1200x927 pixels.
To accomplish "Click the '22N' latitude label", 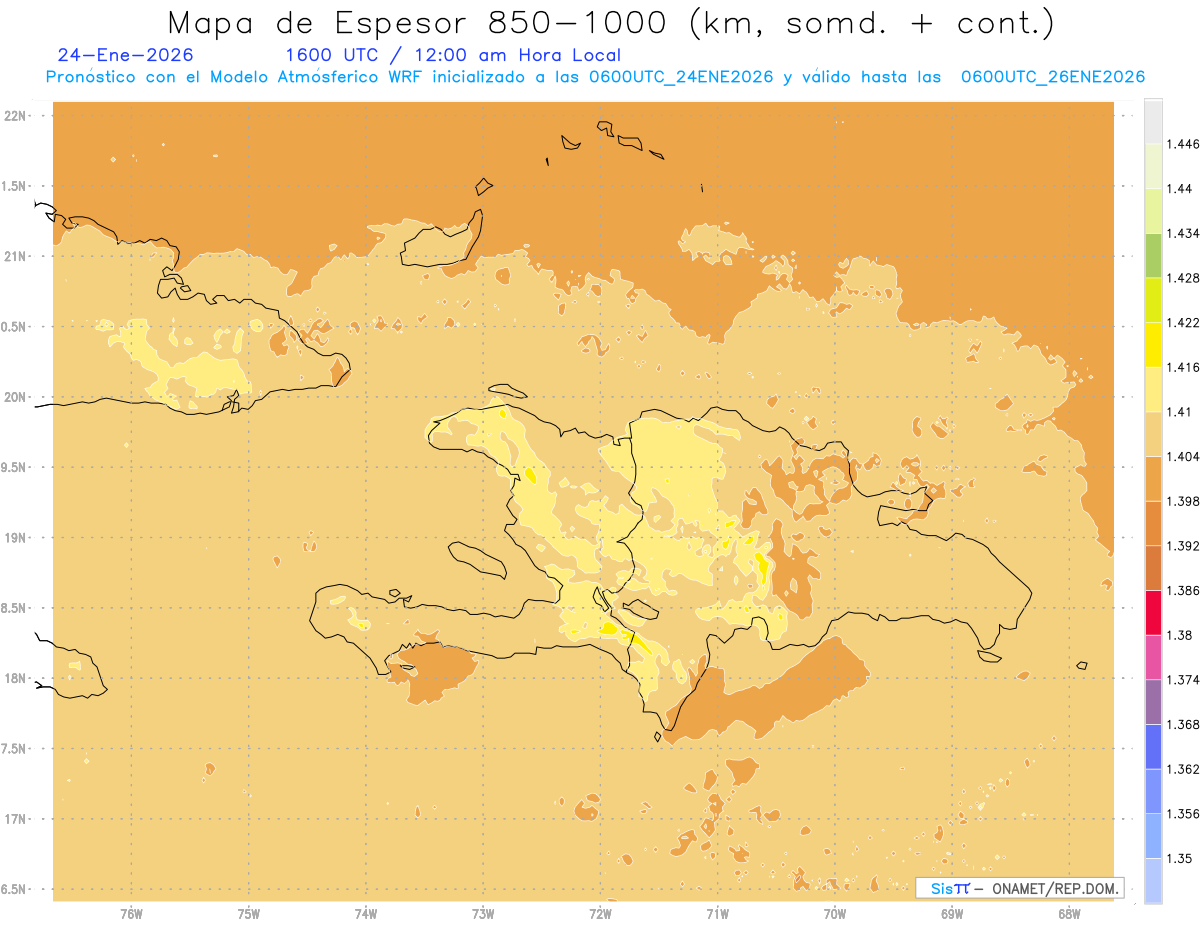I will [x=15, y=116].
